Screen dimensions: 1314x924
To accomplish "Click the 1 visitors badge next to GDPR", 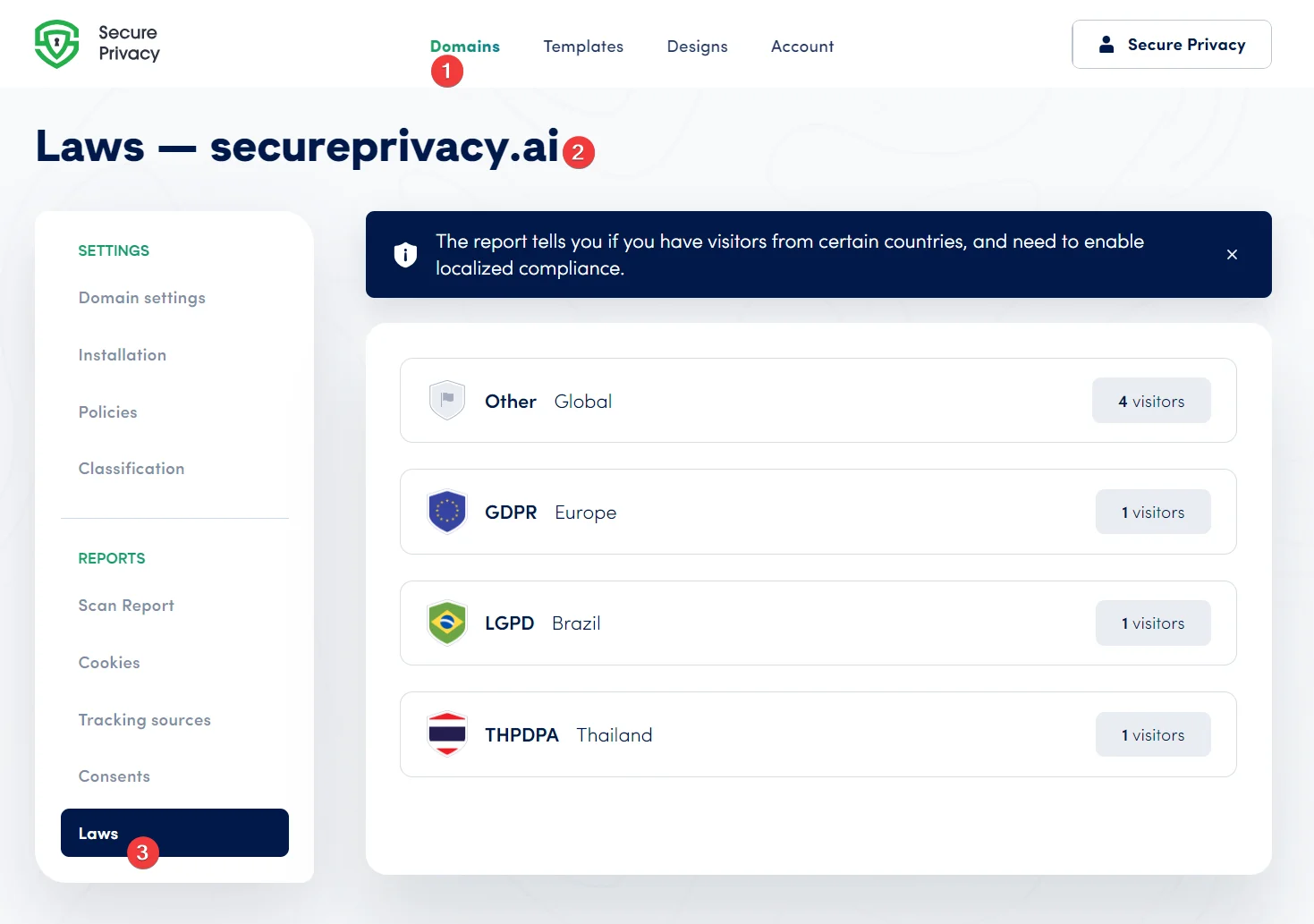I will tap(1153, 511).
